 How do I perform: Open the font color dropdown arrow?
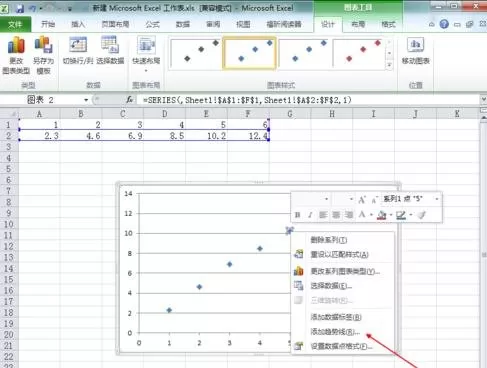[x=371, y=215]
